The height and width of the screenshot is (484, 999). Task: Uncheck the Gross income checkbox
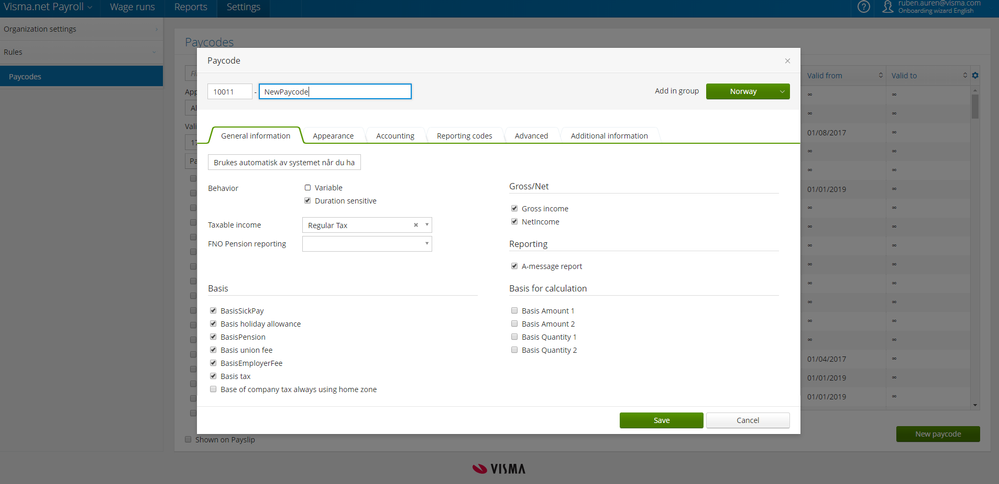tap(514, 208)
